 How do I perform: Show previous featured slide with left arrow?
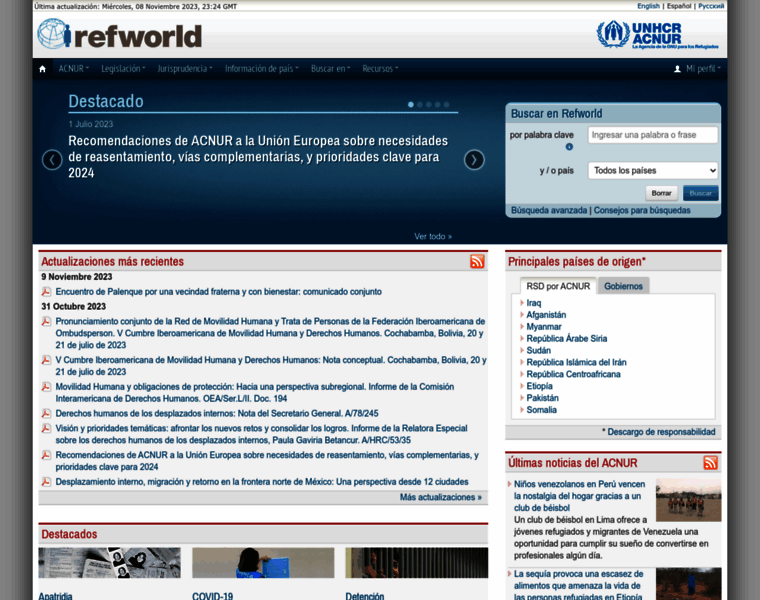tap(52, 160)
